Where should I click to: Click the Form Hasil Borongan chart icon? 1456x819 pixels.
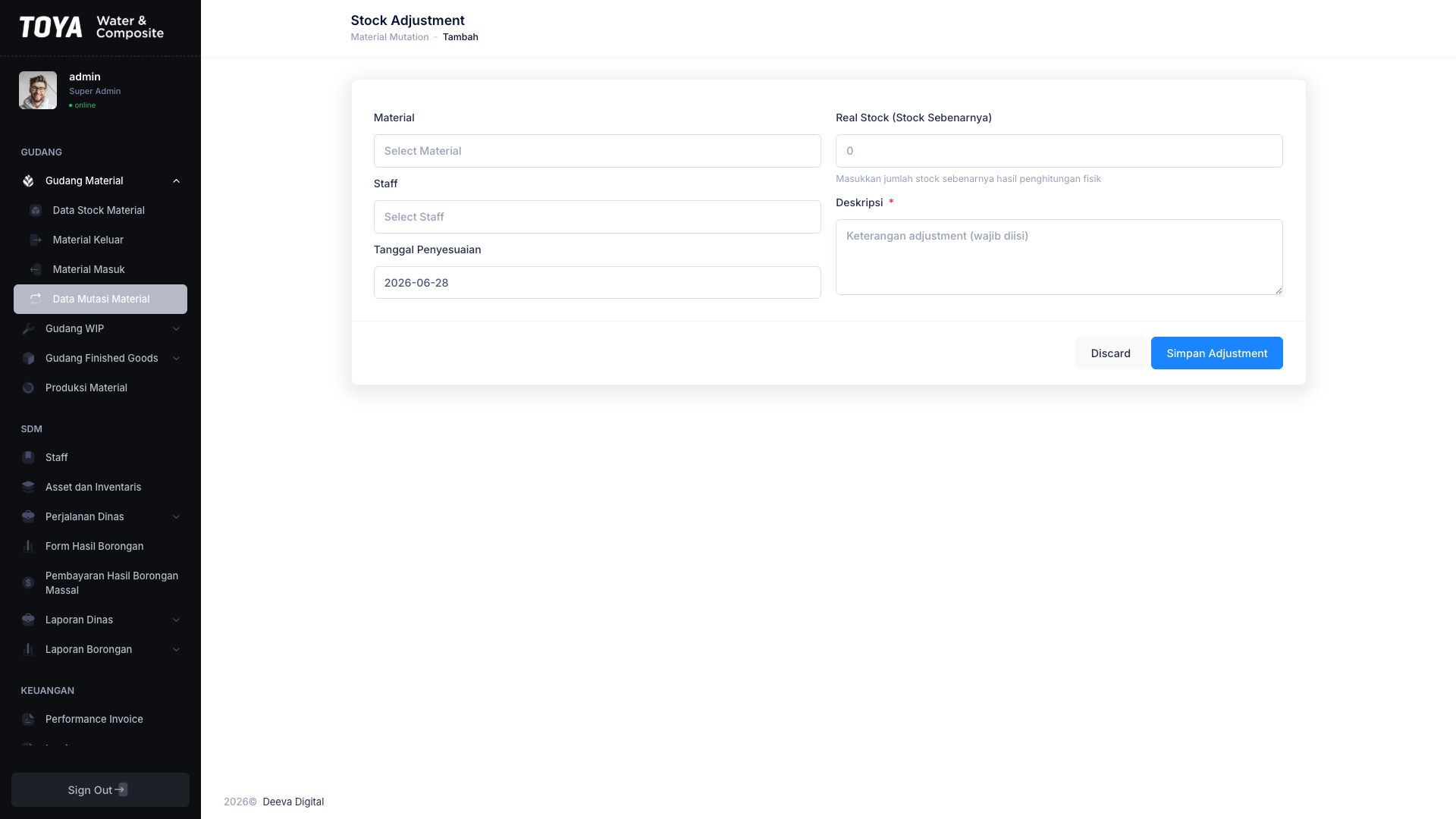(x=28, y=547)
